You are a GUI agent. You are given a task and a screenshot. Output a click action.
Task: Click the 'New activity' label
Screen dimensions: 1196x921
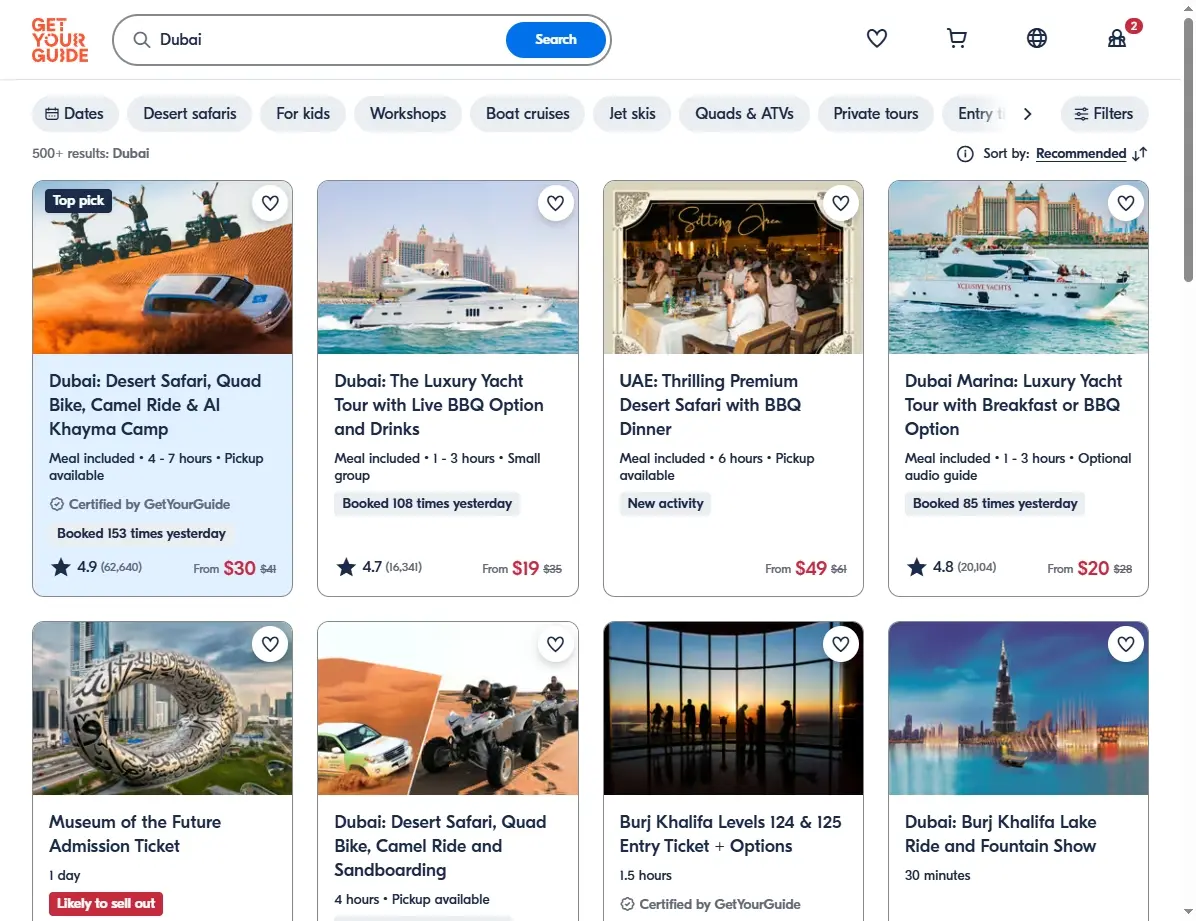(665, 504)
